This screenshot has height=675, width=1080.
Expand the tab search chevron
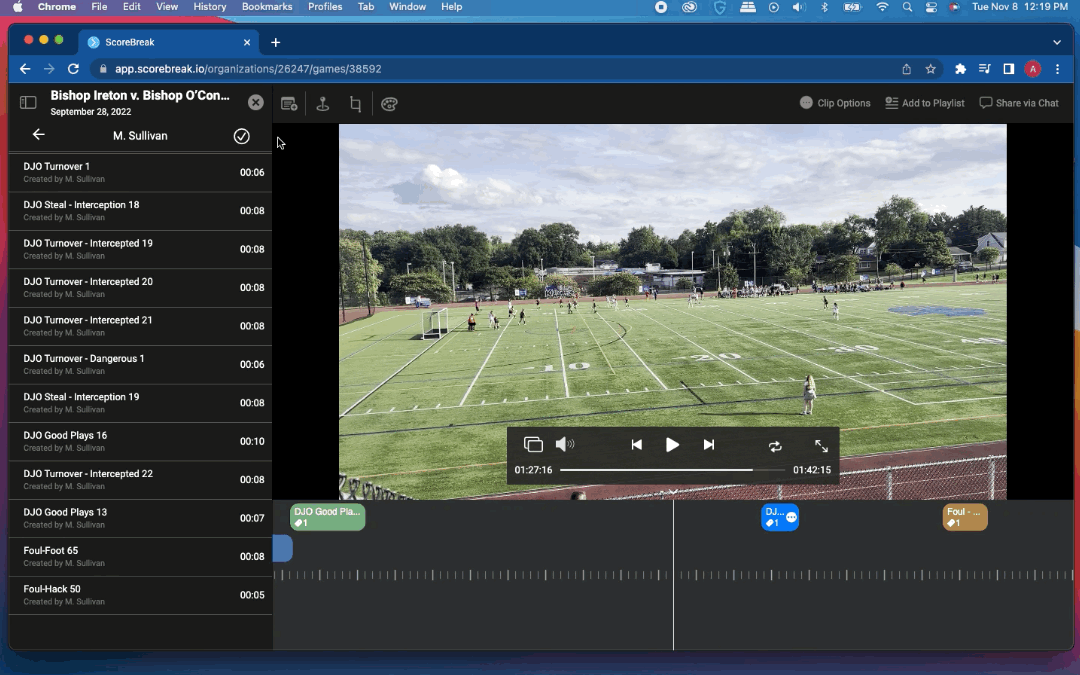(1057, 42)
